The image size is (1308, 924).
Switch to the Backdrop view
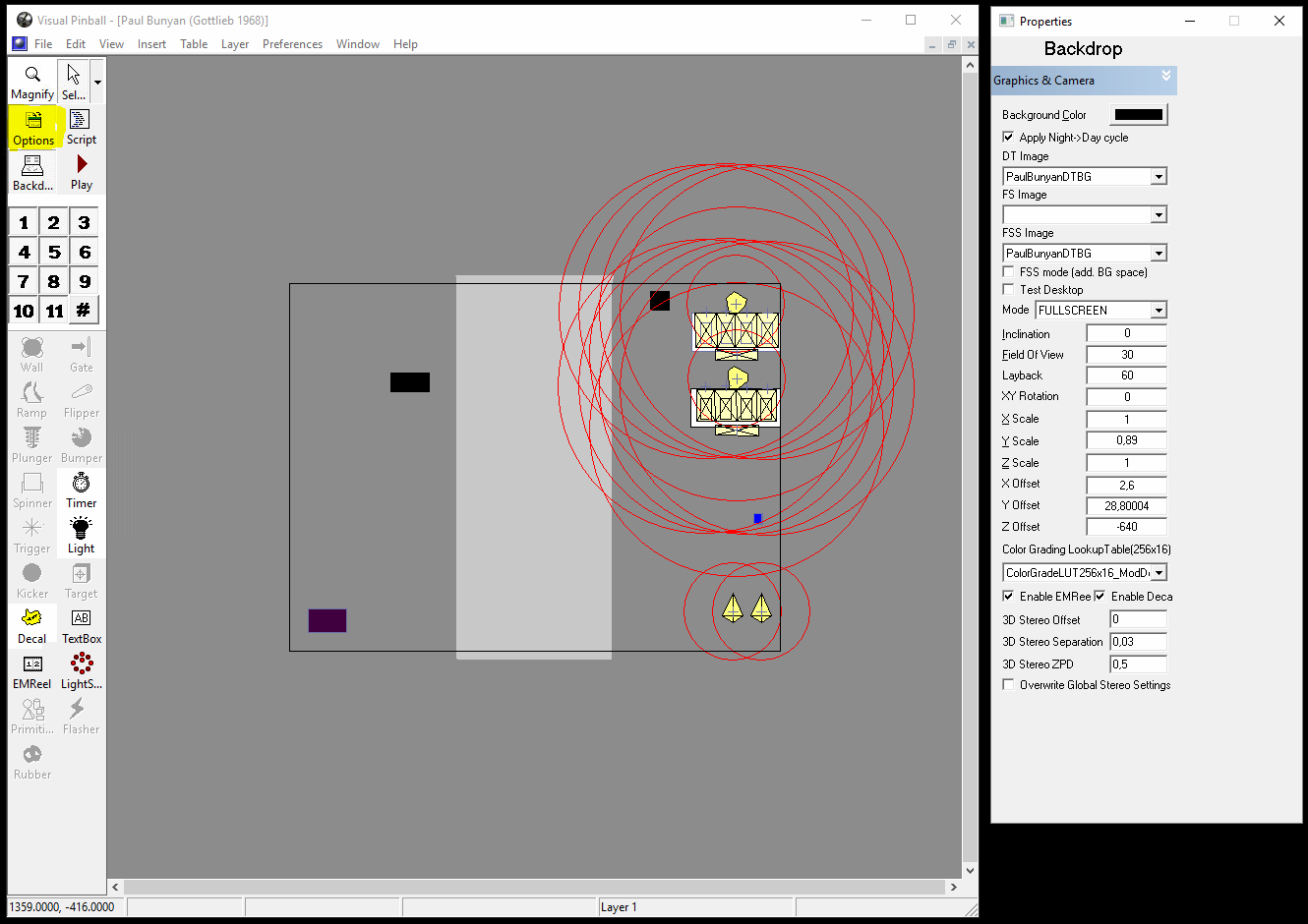coord(32,172)
